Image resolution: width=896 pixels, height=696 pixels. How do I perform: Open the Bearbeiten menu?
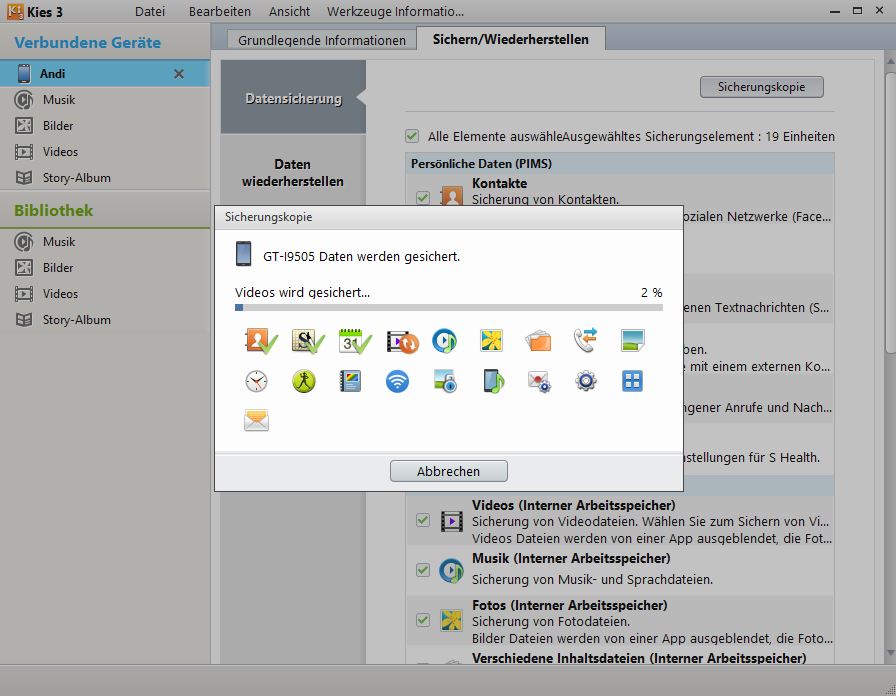(219, 11)
